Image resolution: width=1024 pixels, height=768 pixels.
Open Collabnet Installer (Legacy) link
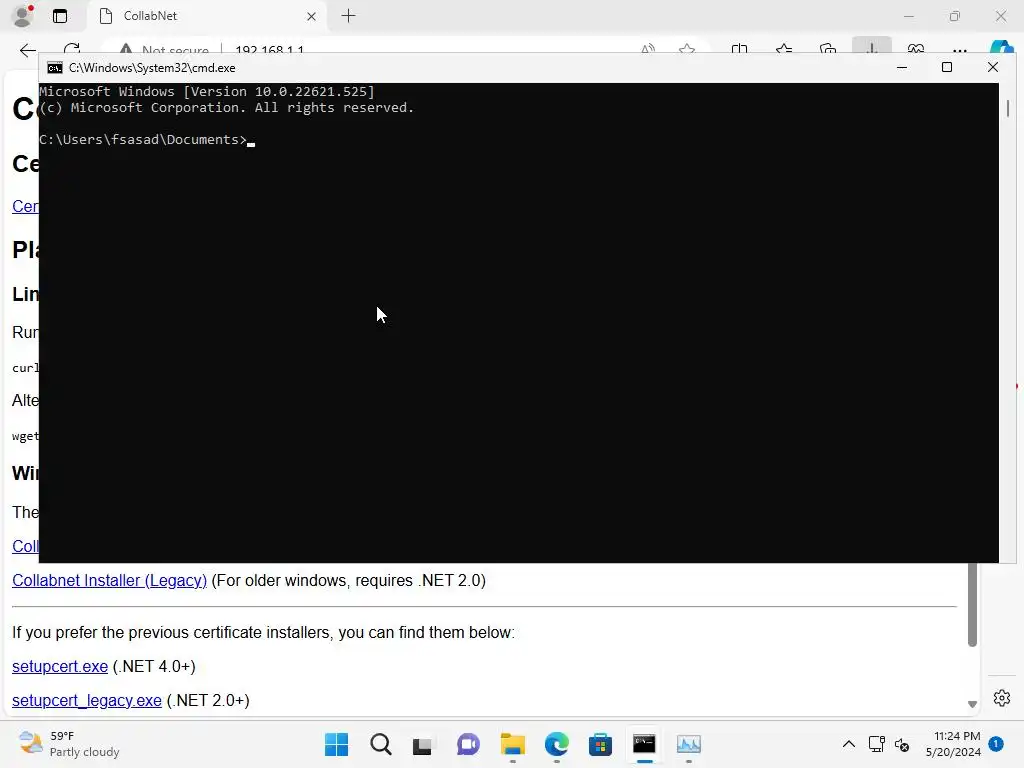click(x=109, y=580)
